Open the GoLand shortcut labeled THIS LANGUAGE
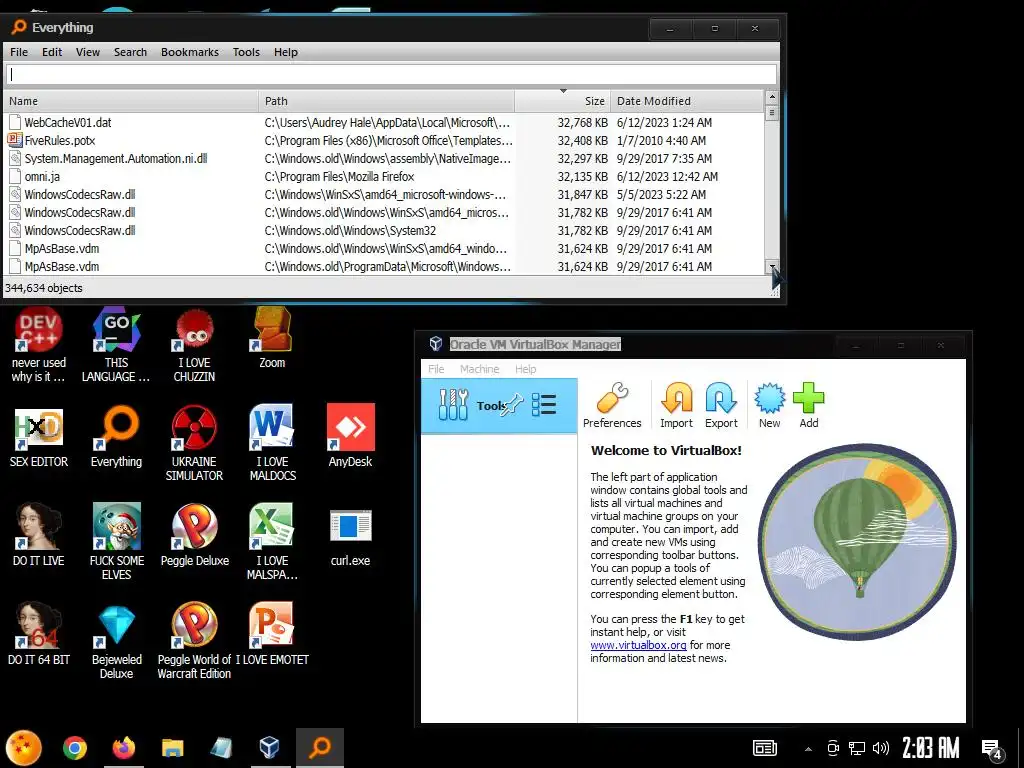This screenshot has width=1024, height=768. [x=116, y=345]
